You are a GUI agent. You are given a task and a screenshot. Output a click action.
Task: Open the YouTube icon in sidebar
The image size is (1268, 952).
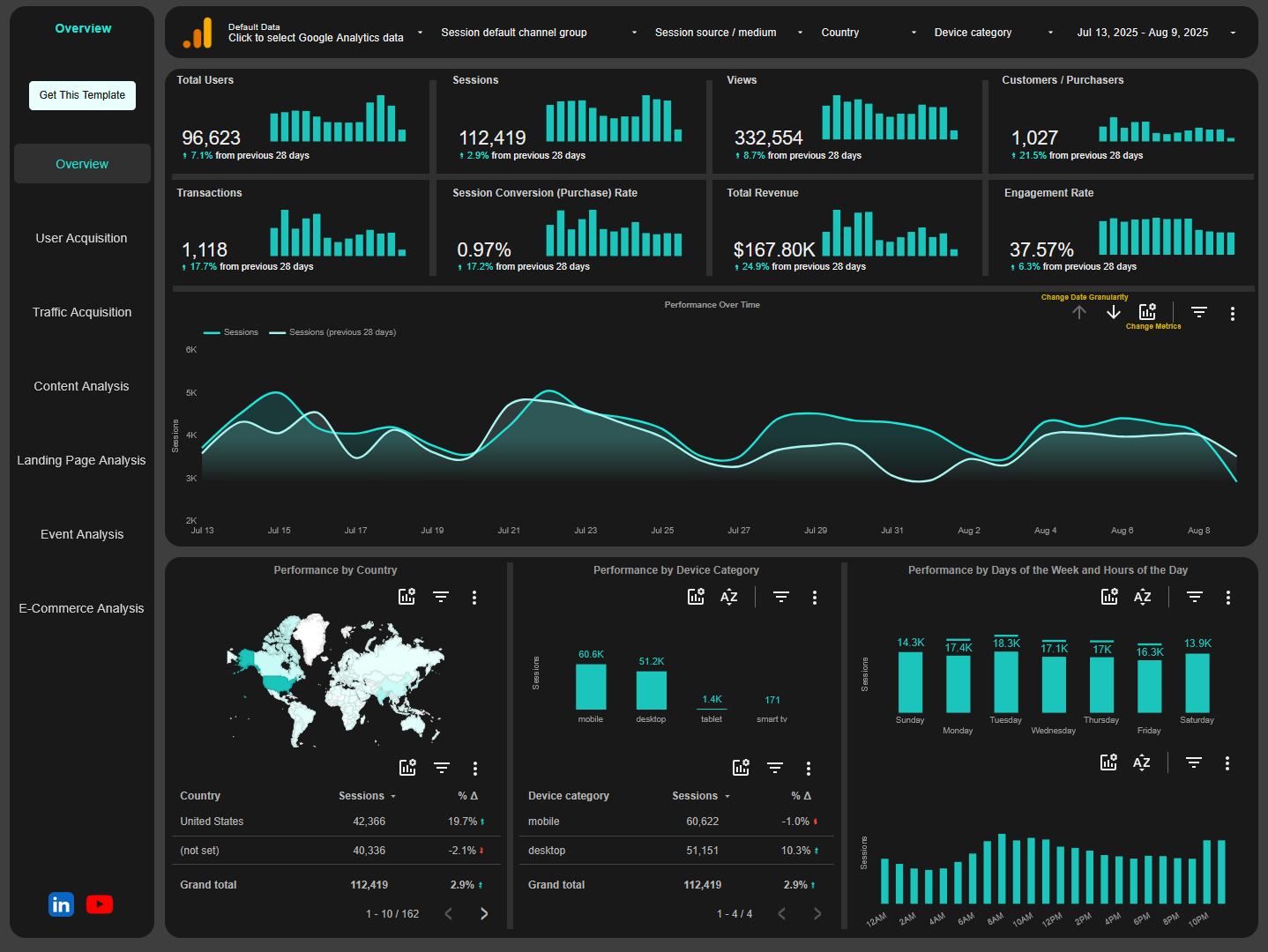(100, 904)
